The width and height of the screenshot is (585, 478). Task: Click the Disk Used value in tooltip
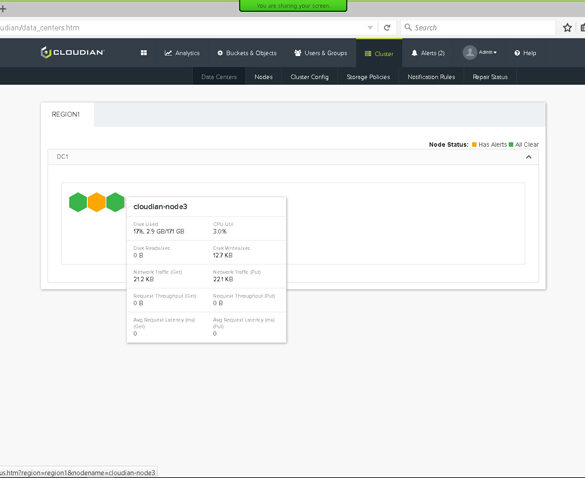coord(159,231)
